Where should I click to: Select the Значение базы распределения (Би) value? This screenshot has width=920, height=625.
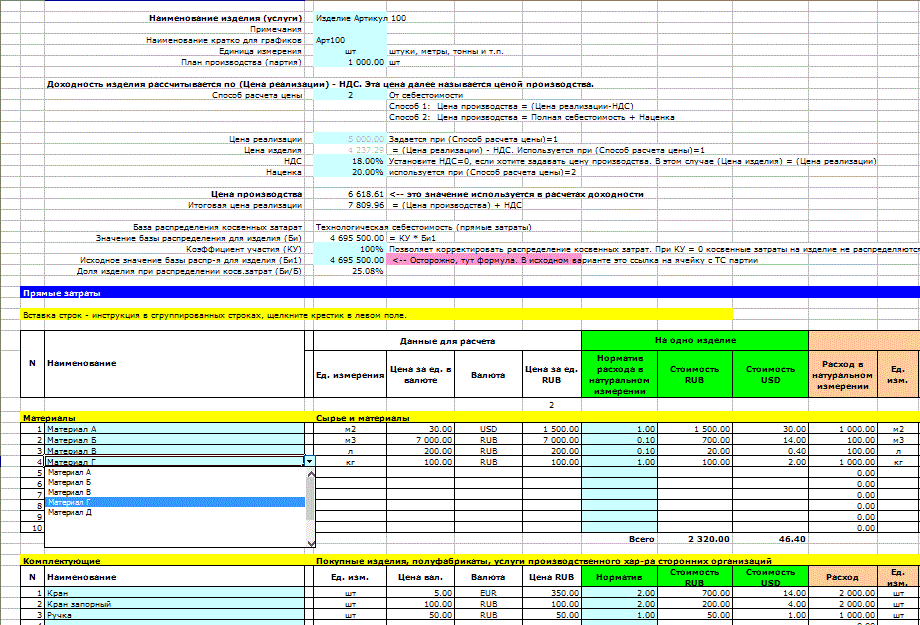(x=350, y=238)
